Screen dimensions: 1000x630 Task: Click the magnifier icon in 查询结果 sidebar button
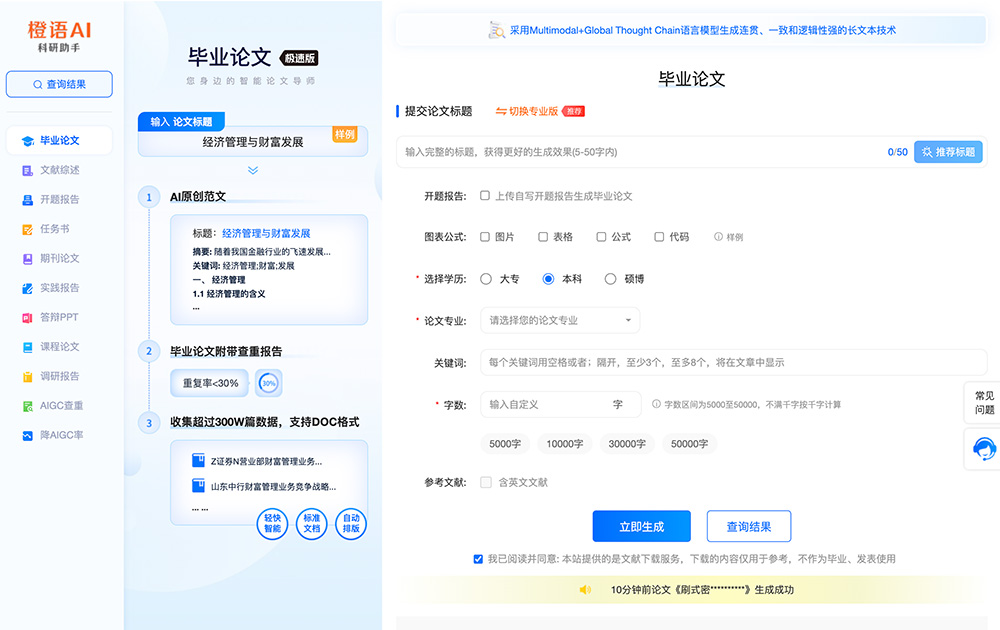38,84
